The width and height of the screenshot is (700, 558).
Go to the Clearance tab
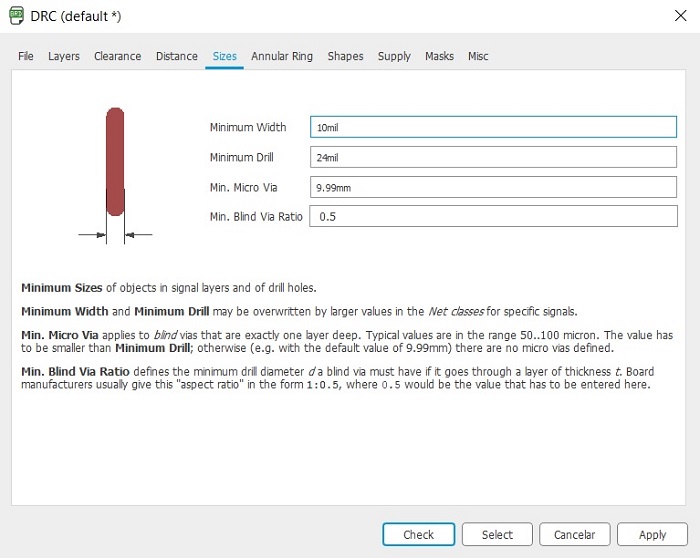[x=117, y=56]
